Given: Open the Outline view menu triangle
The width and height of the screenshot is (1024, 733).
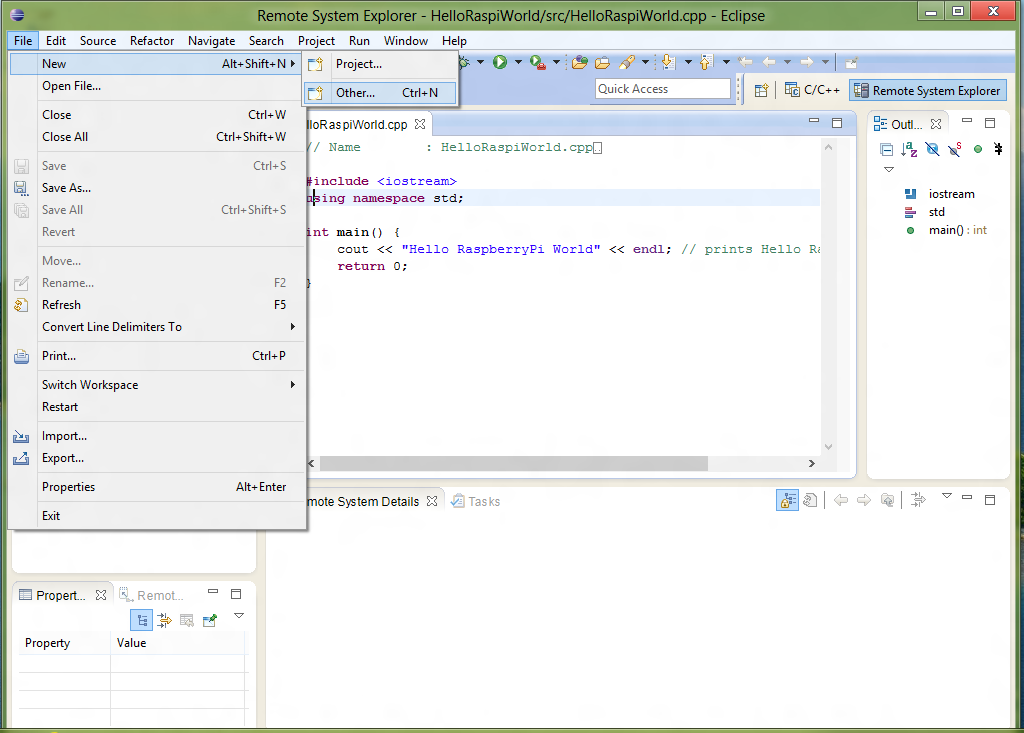Looking at the screenshot, I should (x=889, y=169).
